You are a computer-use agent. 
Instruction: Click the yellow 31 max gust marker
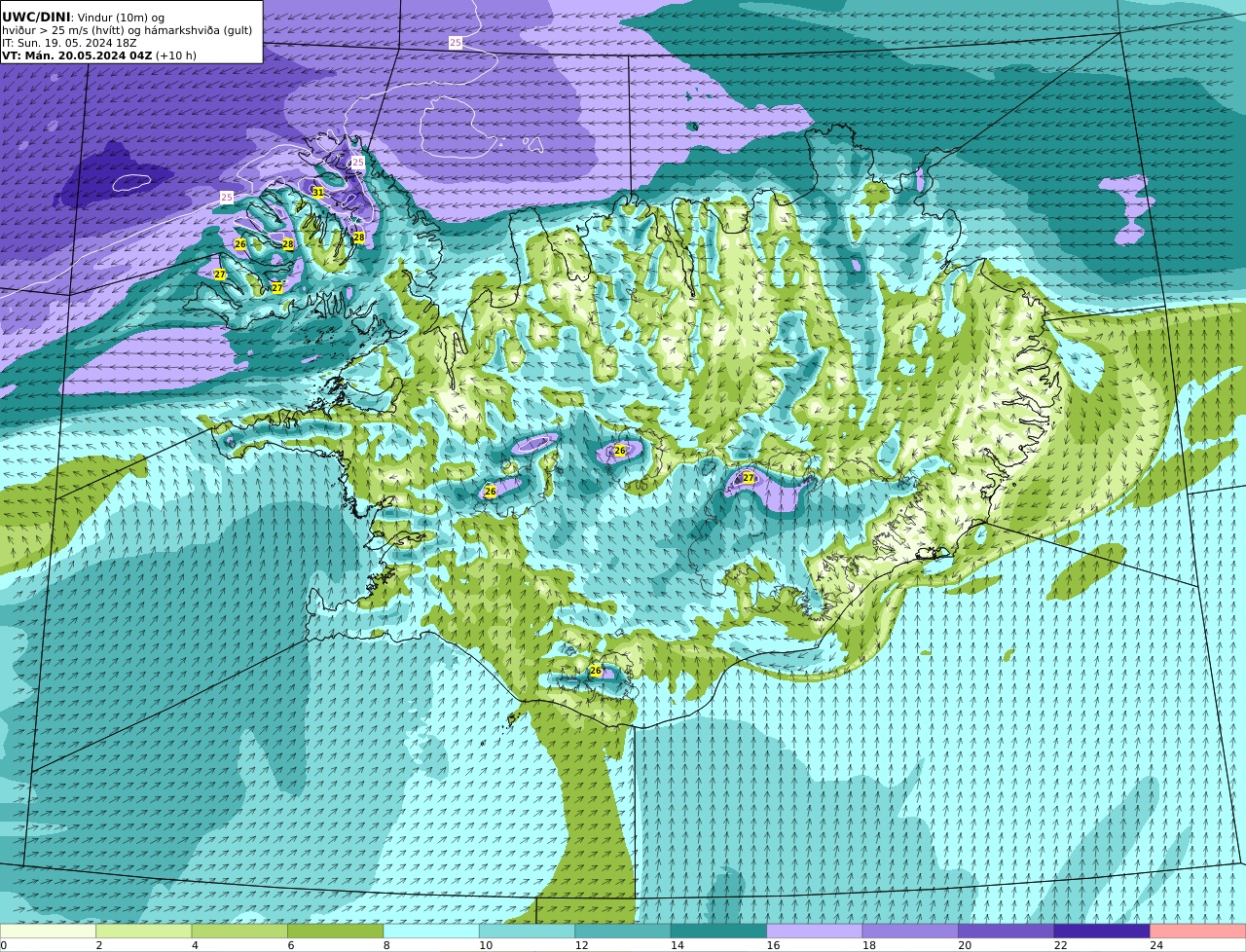point(318,193)
